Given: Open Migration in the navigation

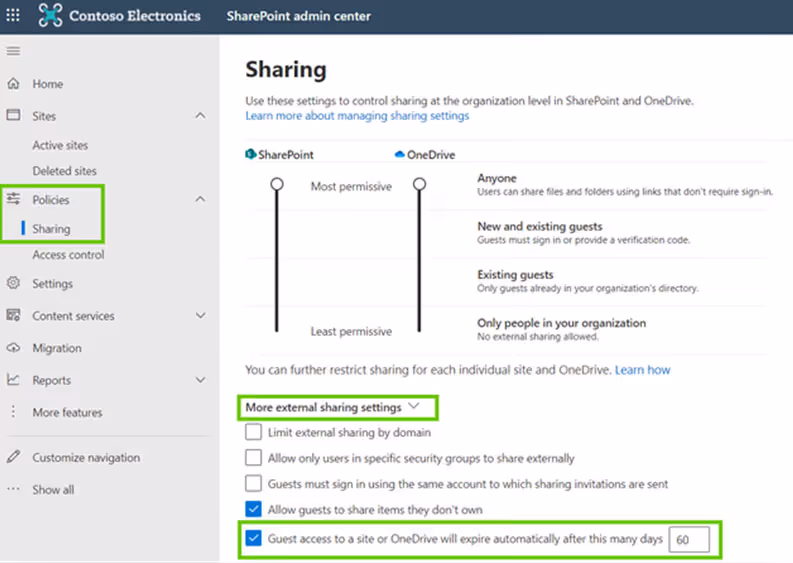Looking at the screenshot, I should tap(57, 348).
